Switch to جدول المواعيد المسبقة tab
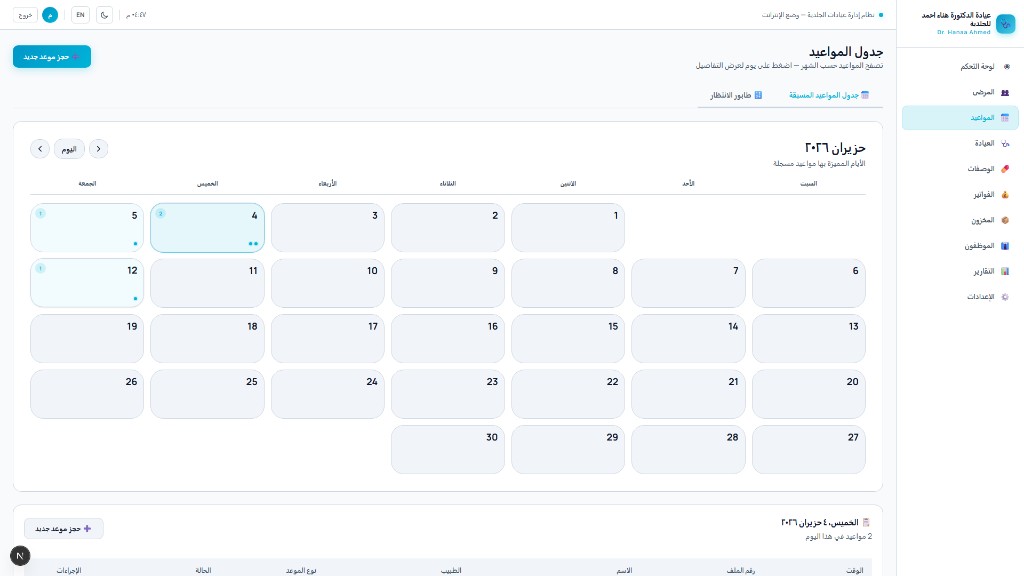 pyautogui.click(x=829, y=95)
